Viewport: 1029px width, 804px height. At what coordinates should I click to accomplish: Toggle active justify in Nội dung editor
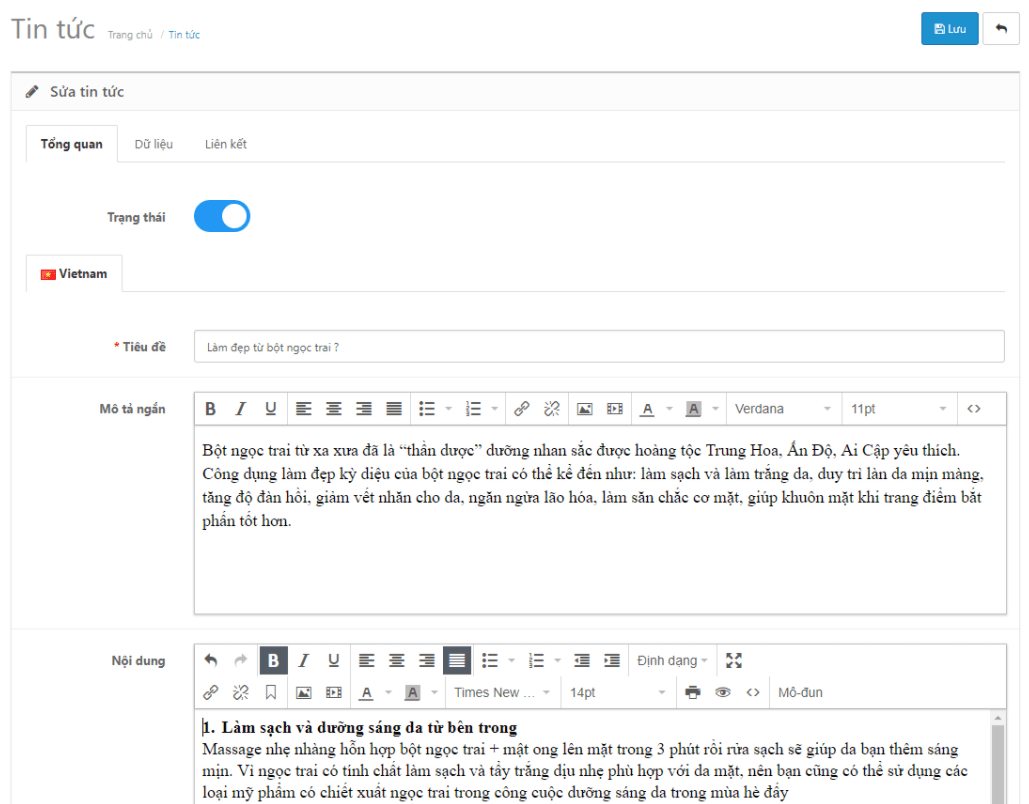click(457, 660)
